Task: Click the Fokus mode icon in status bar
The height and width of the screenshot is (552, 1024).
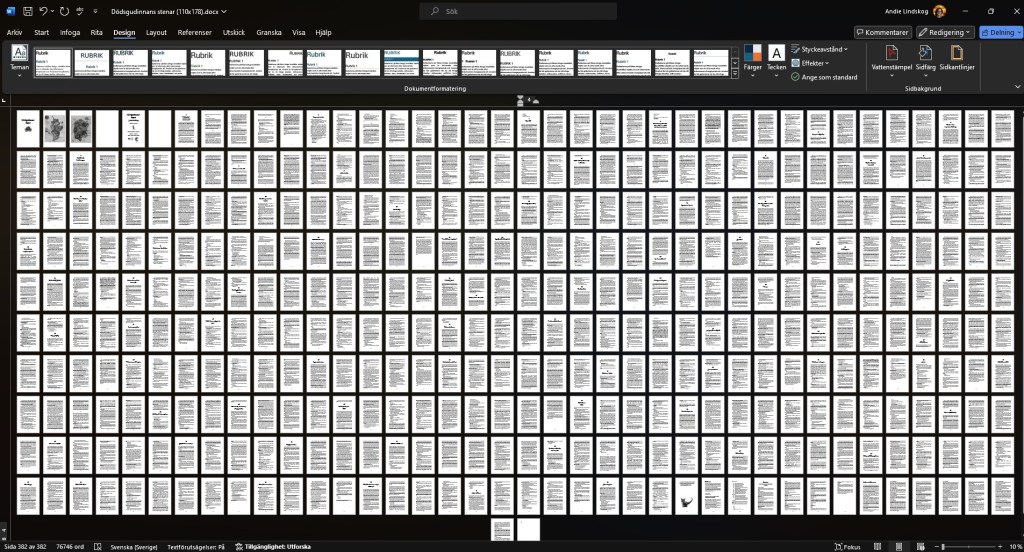Action: pos(849,547)
